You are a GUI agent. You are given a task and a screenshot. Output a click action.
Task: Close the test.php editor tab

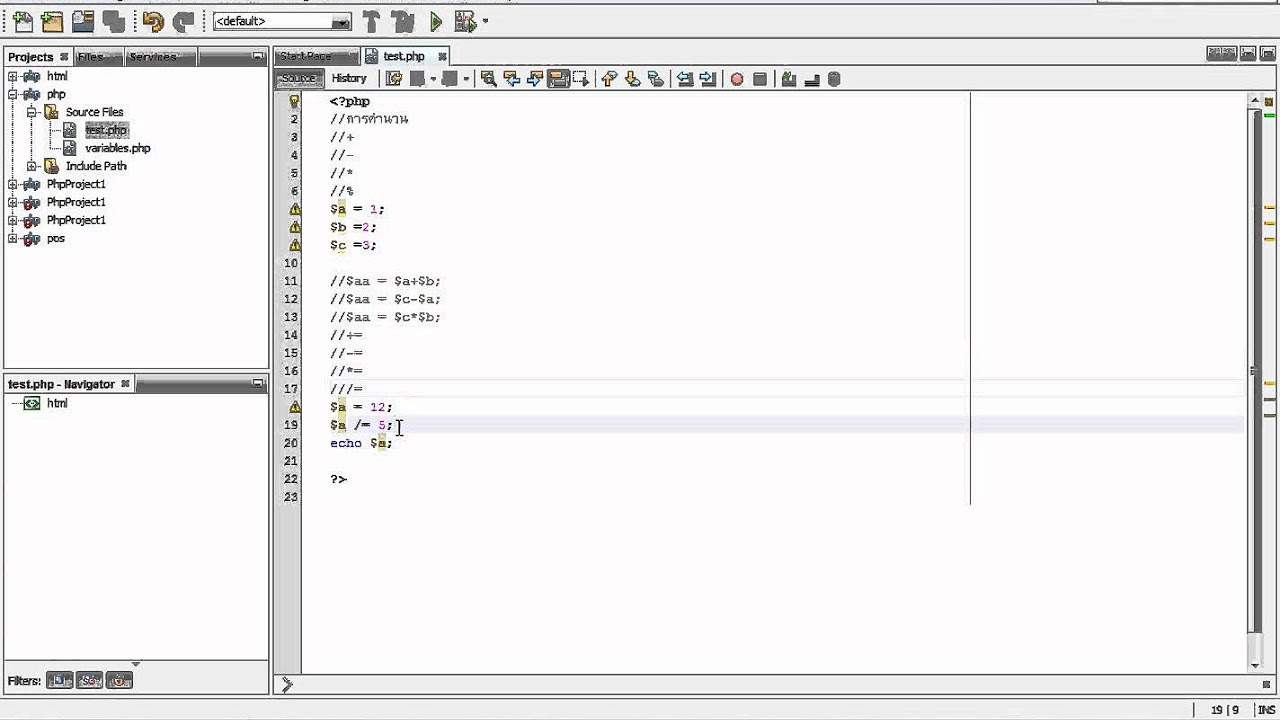coord(442,57)
